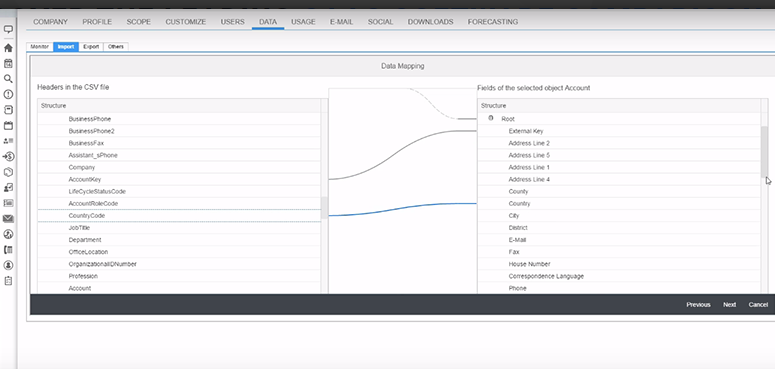Click the sidebar icon directly below the cube icon
The width and height of the screenshot is (775, 369).
[8, 187]
